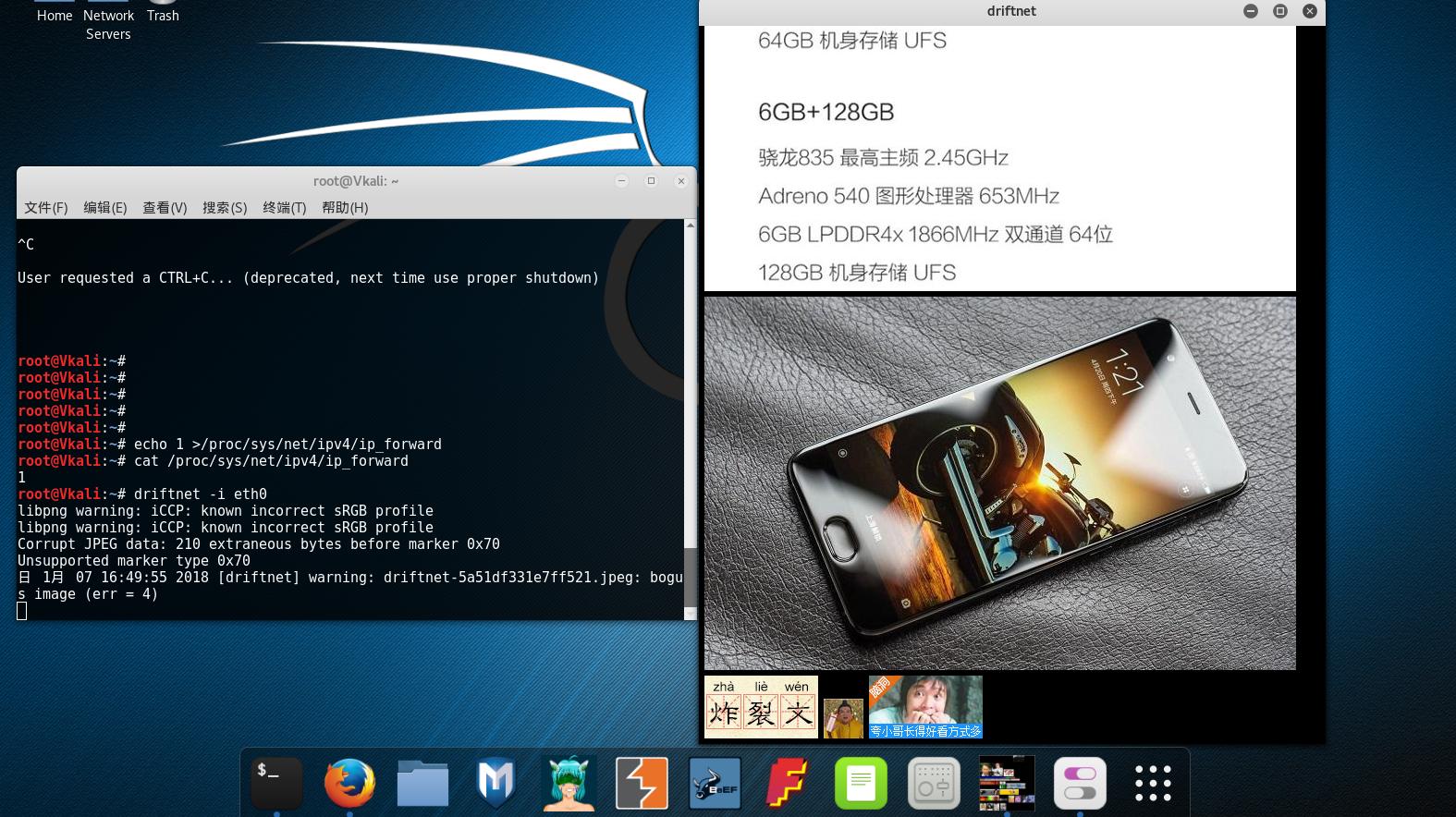Open terminal 帮助(H) menu
This screenshot has width=1456, height=817.
pyautogui.click(x=345, y=208)
